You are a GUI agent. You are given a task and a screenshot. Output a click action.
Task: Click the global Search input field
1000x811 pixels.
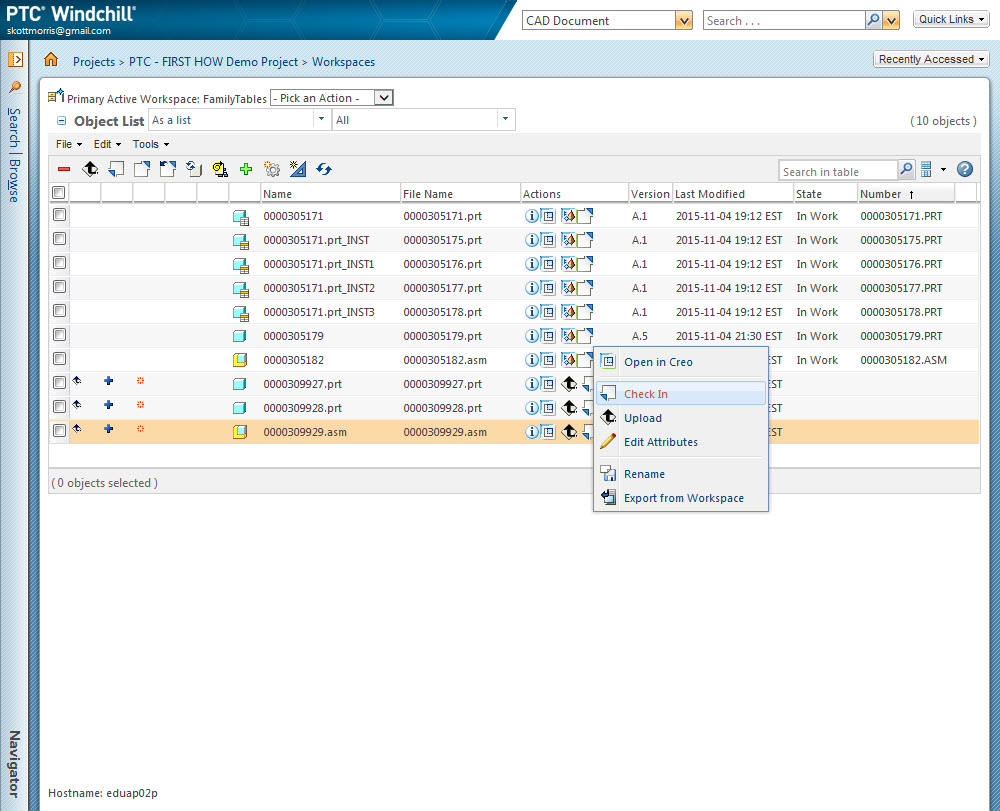(x=784, y=20)
